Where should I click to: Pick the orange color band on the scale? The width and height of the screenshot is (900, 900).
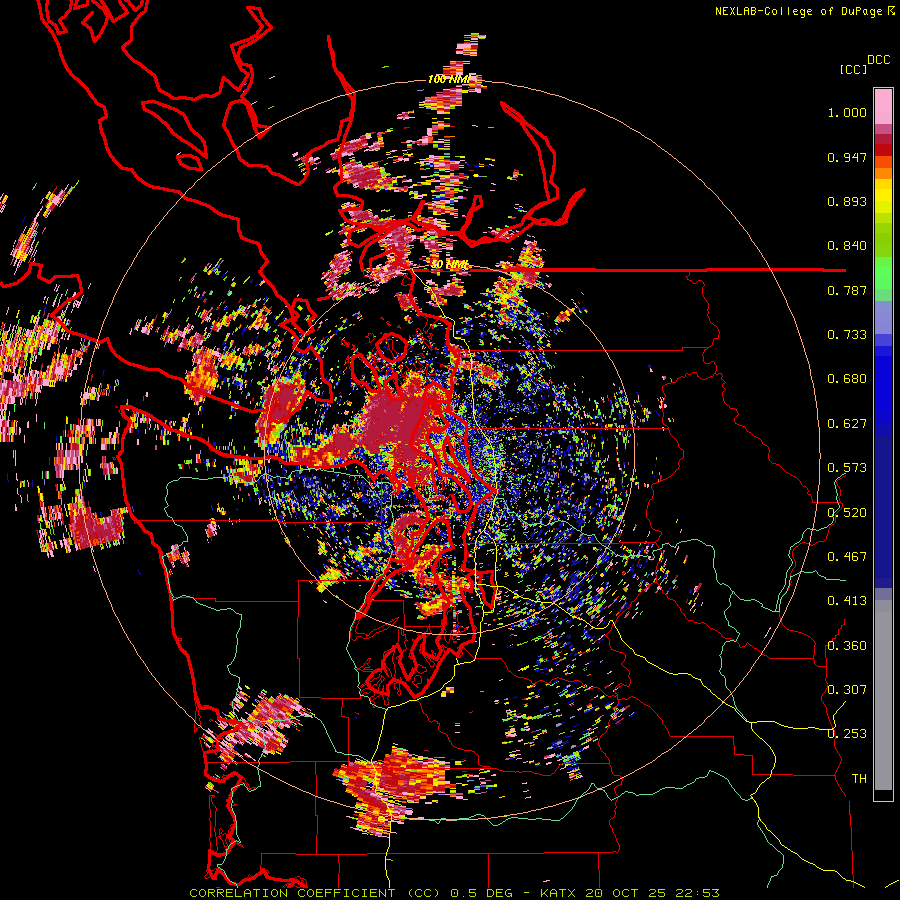[883, 173]
